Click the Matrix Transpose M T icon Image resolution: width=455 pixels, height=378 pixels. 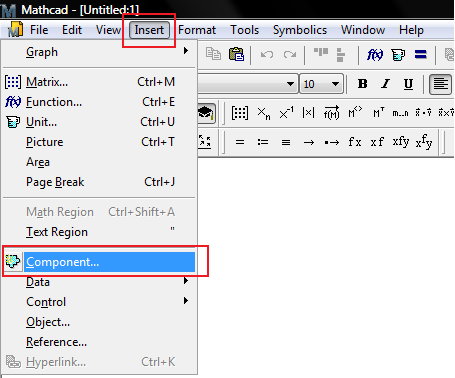click(x=378, y=113)
